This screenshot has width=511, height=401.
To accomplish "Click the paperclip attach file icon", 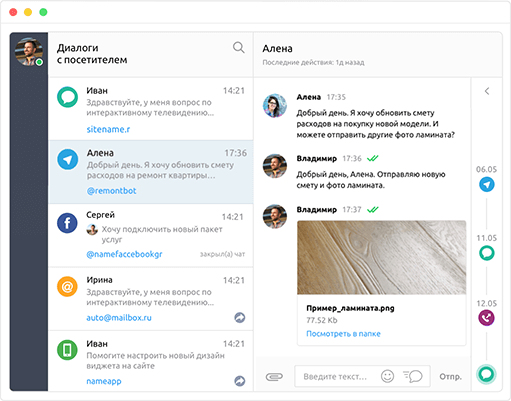I will pos(274,377).
